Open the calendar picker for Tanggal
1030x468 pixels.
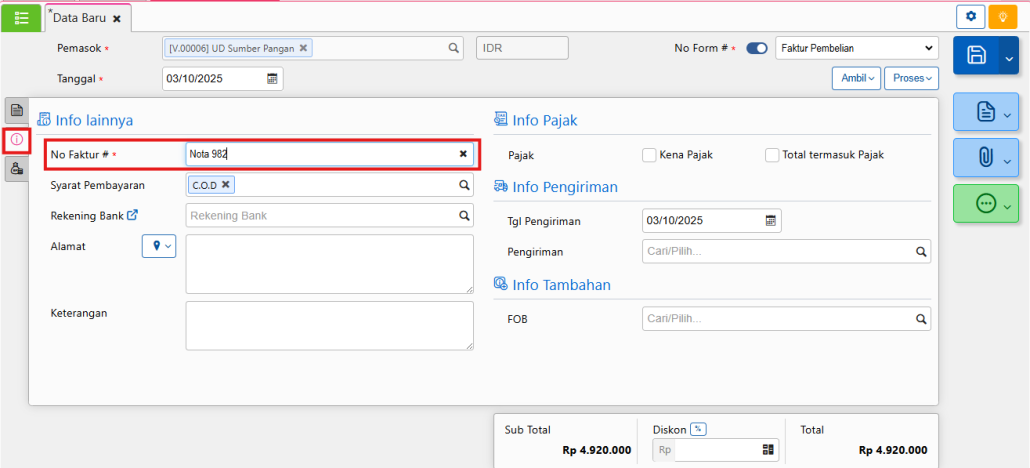point(272,79)
